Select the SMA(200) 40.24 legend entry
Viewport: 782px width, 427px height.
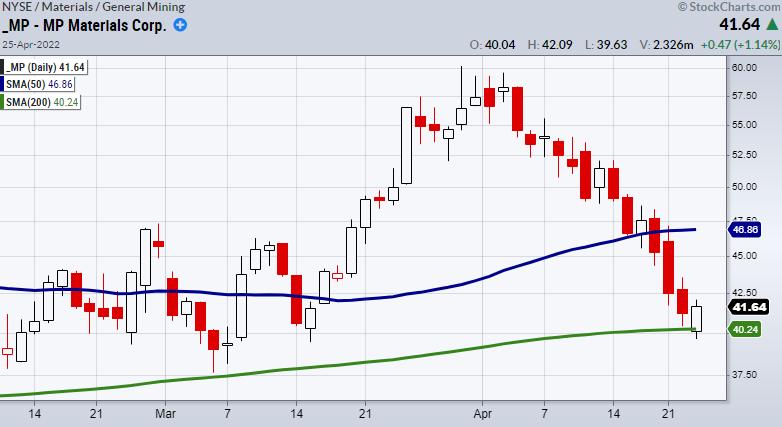(41, 102)
